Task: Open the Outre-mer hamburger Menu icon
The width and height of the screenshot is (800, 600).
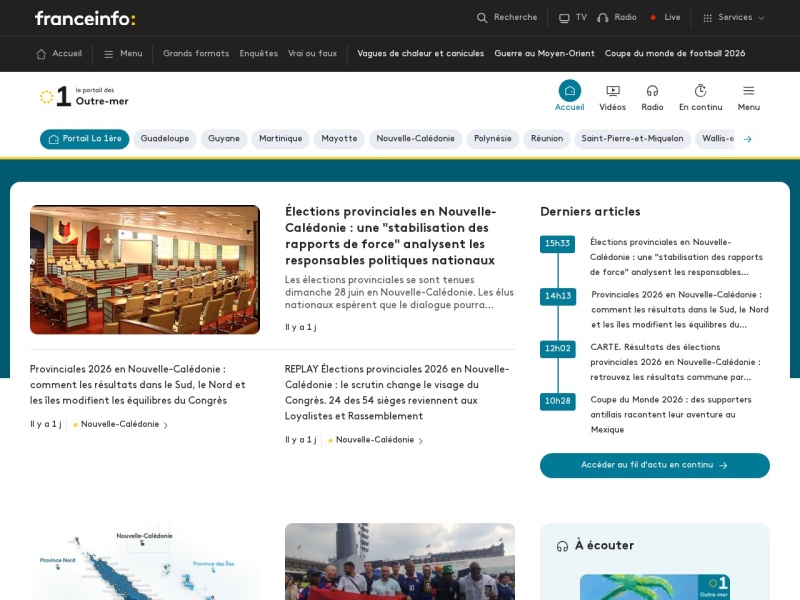Action: coord(748,91)
